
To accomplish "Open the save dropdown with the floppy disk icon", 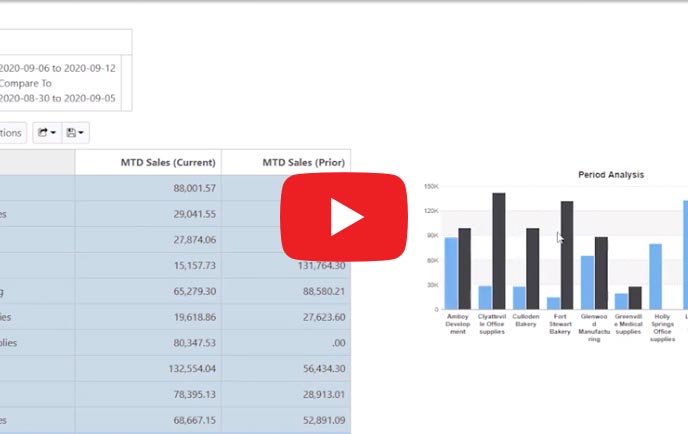I will click(75, 132).
